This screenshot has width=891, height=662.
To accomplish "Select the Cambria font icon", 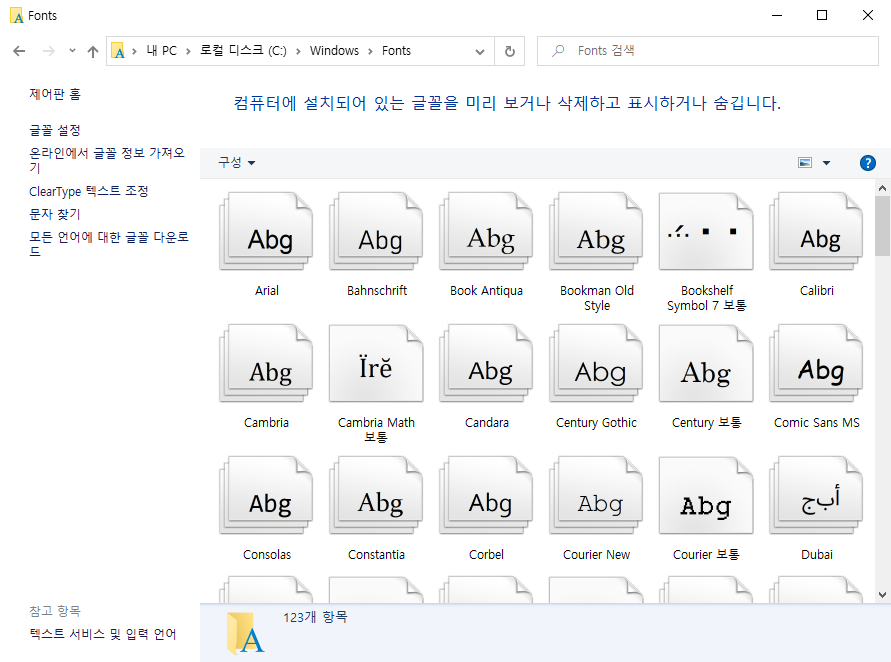I will point(266,363).
